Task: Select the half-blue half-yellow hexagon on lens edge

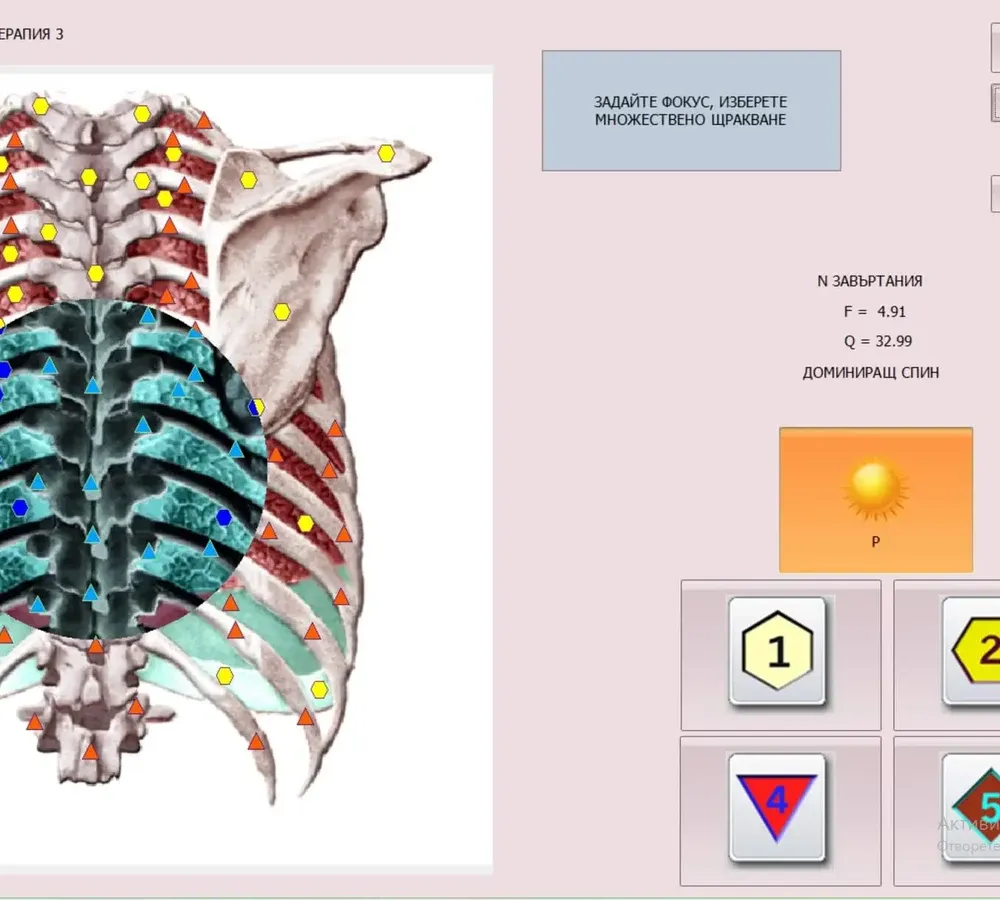Action: [256, 407]
